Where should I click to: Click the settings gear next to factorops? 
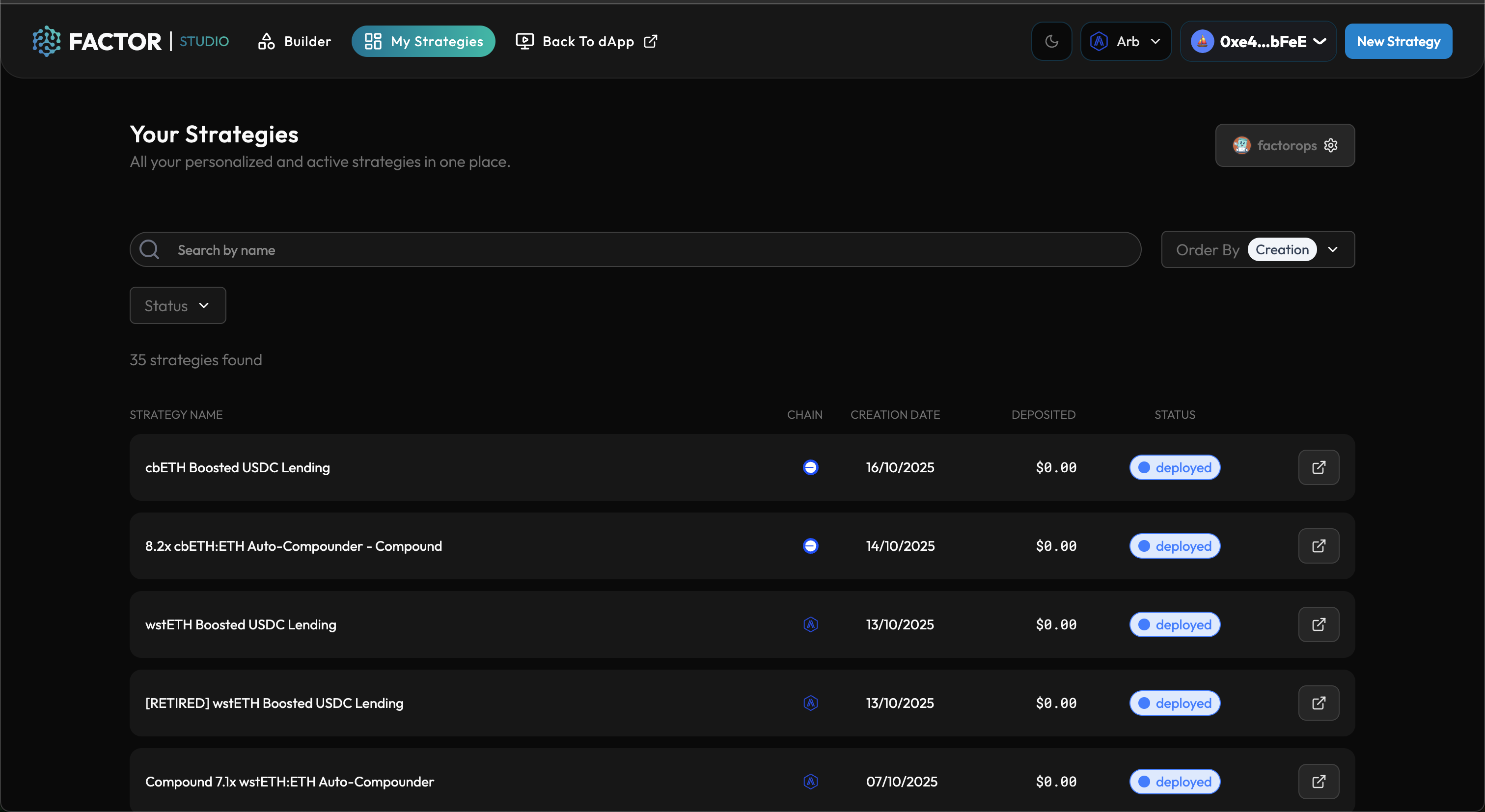point(1330,145)
